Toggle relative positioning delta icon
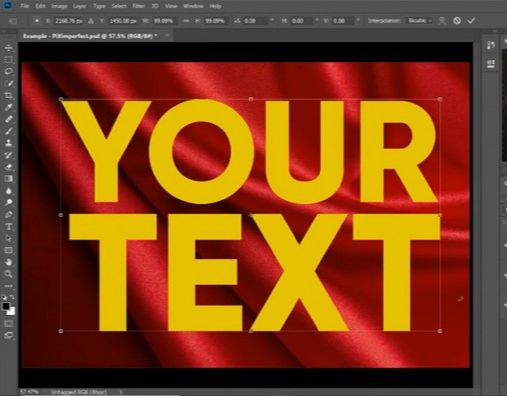The width and height of the screenshot is (507, 396). (x=91, y=21)
